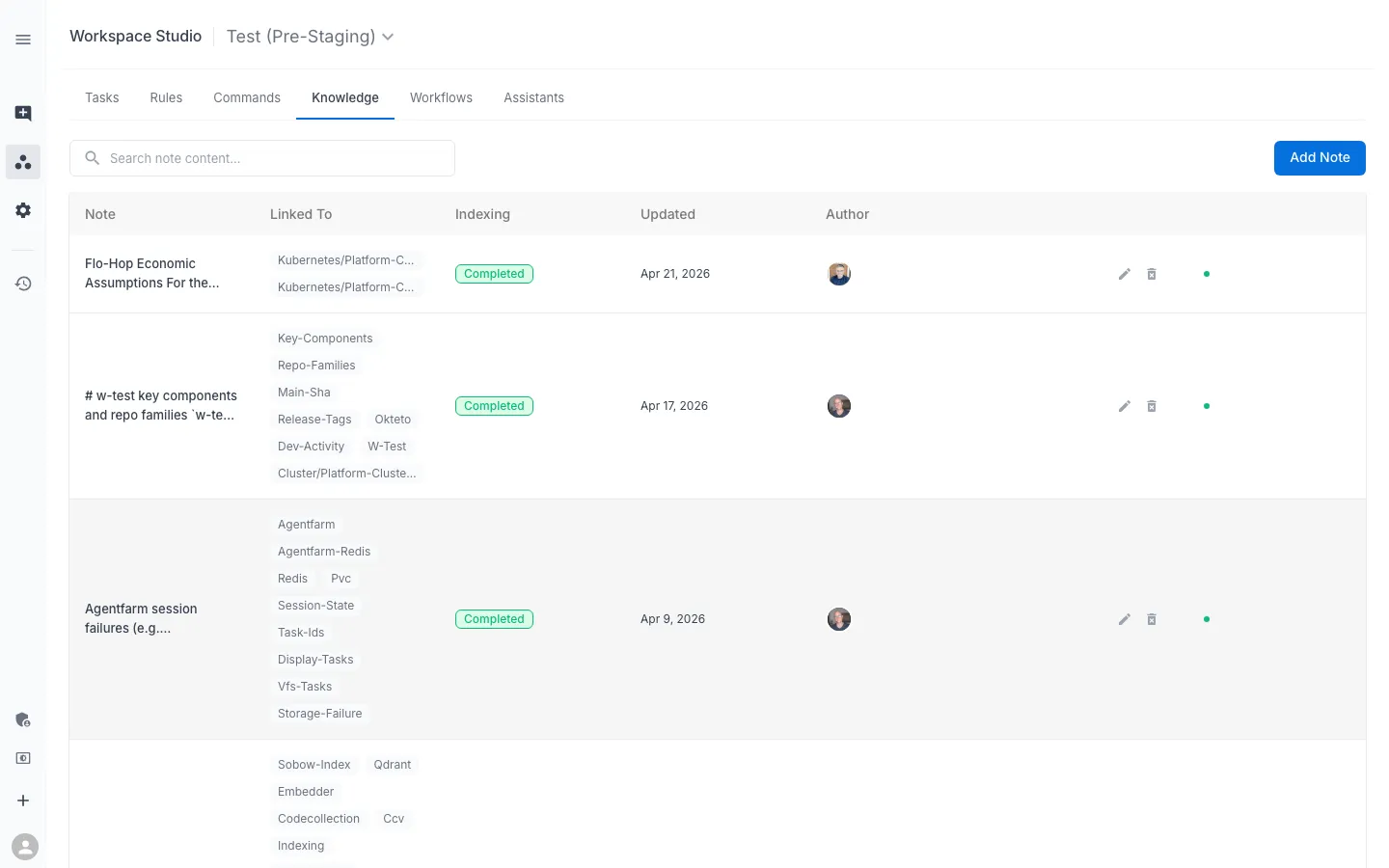
Task: Click the Add Note button
Action: click(1320, 158)
